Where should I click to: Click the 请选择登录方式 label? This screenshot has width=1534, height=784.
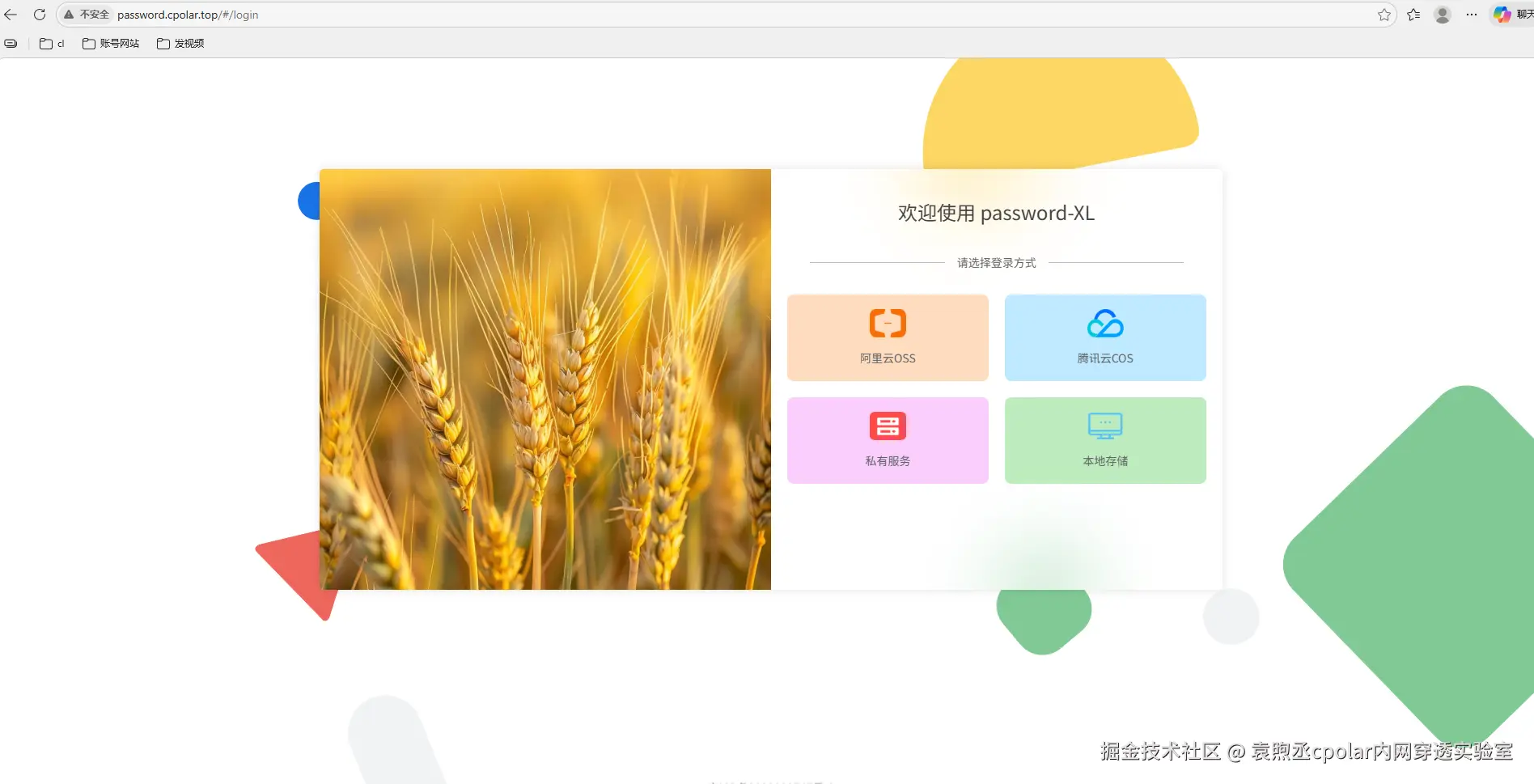(x=996, y=263)
